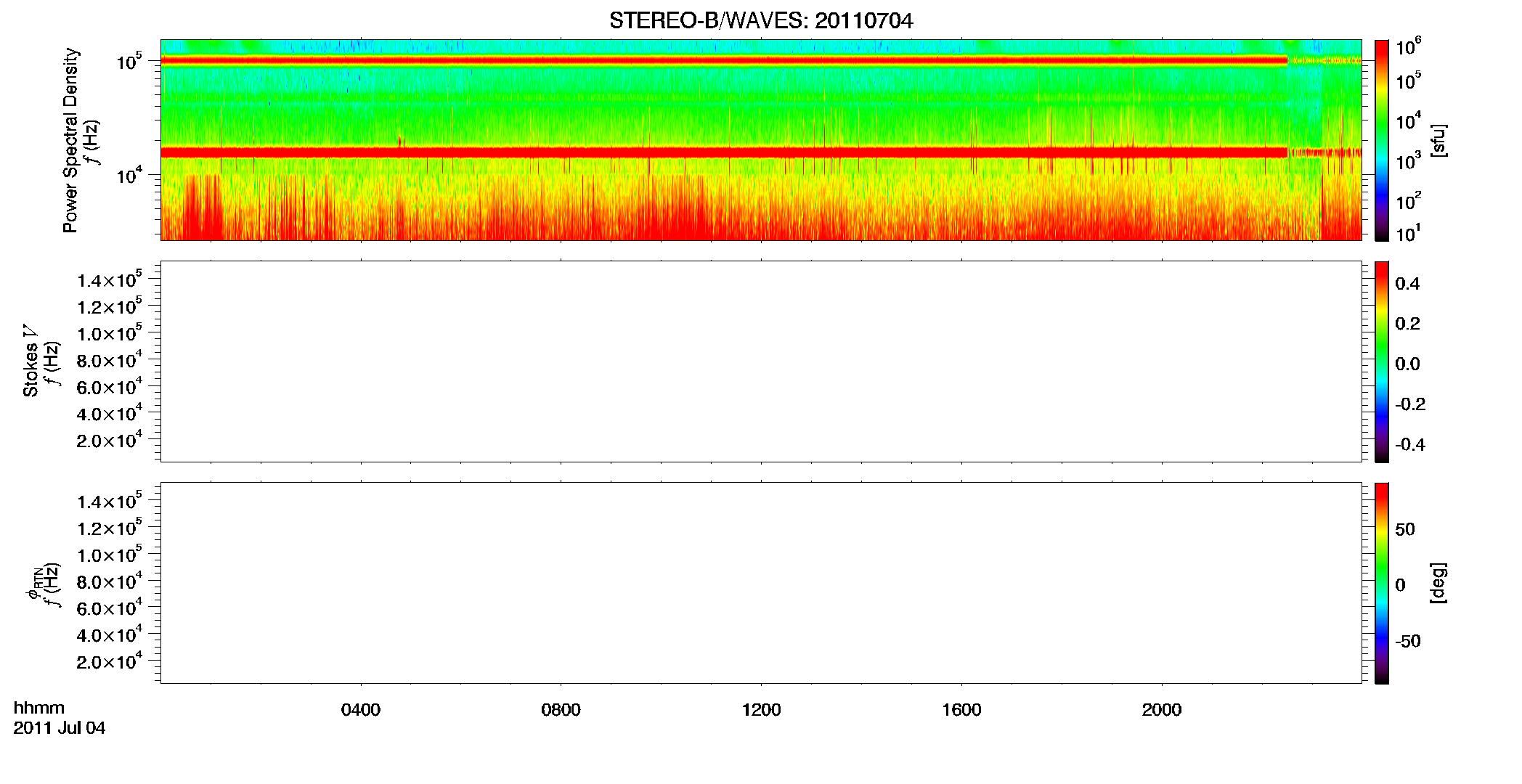Image resolution: width=1522 pixels, height=784 pixels.
Task: Click the -50 label on degree colorbar
Action: point(1408,642)
